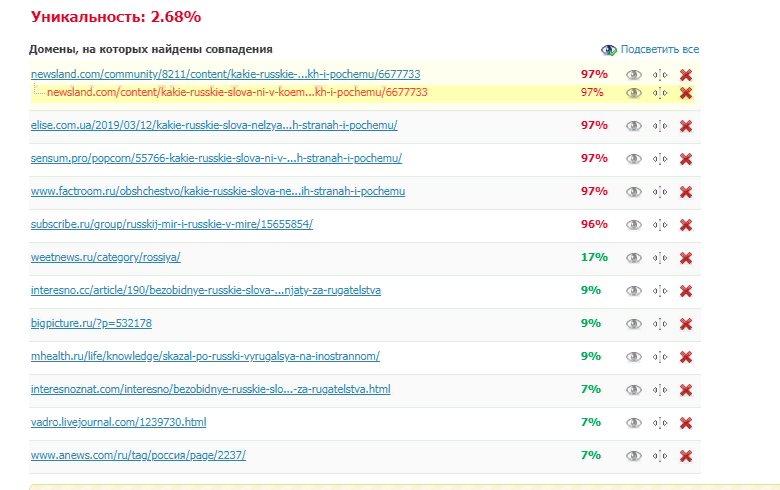Click compare arrows icon for www.factroom.ru row
This screenshot has width=780, height=490.
pyautogui.click(x=660, y=192)
